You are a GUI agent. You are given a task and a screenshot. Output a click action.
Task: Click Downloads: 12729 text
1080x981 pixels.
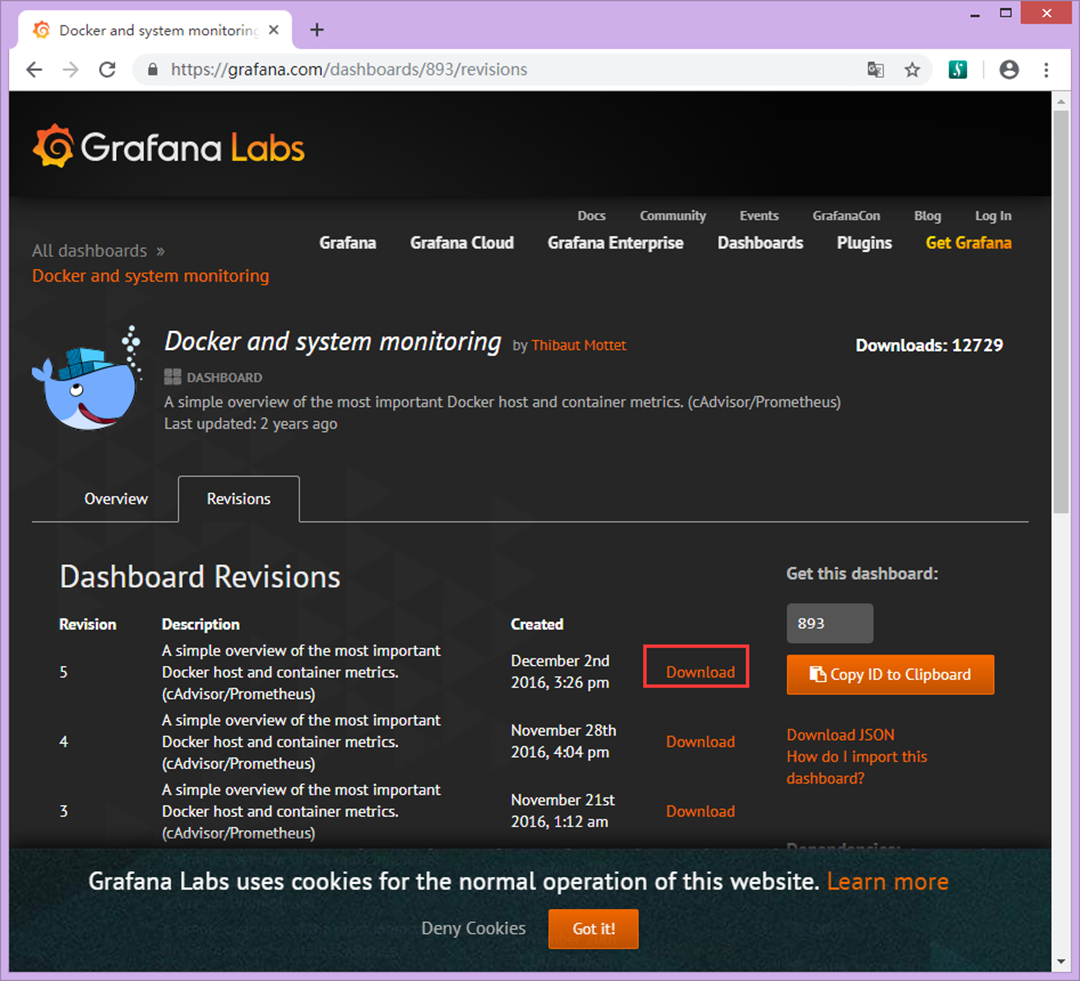928,345
